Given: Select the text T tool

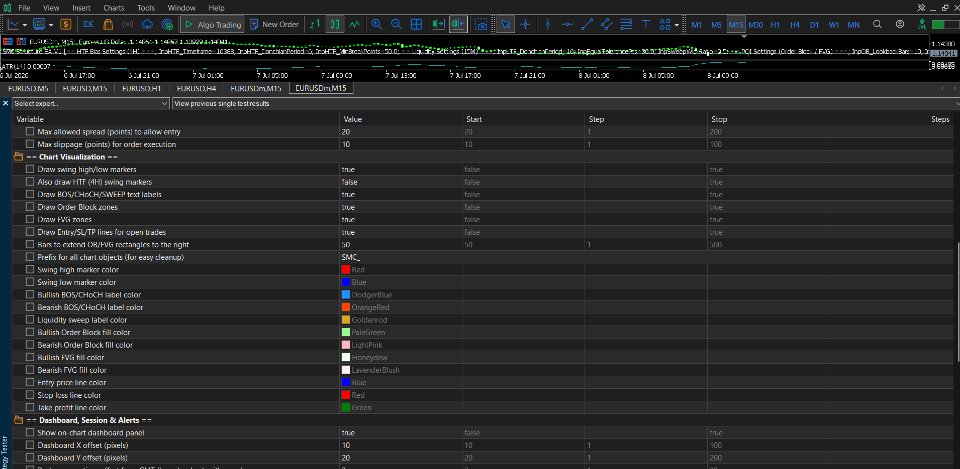Looking at the screenshot, I should (645, 24).
